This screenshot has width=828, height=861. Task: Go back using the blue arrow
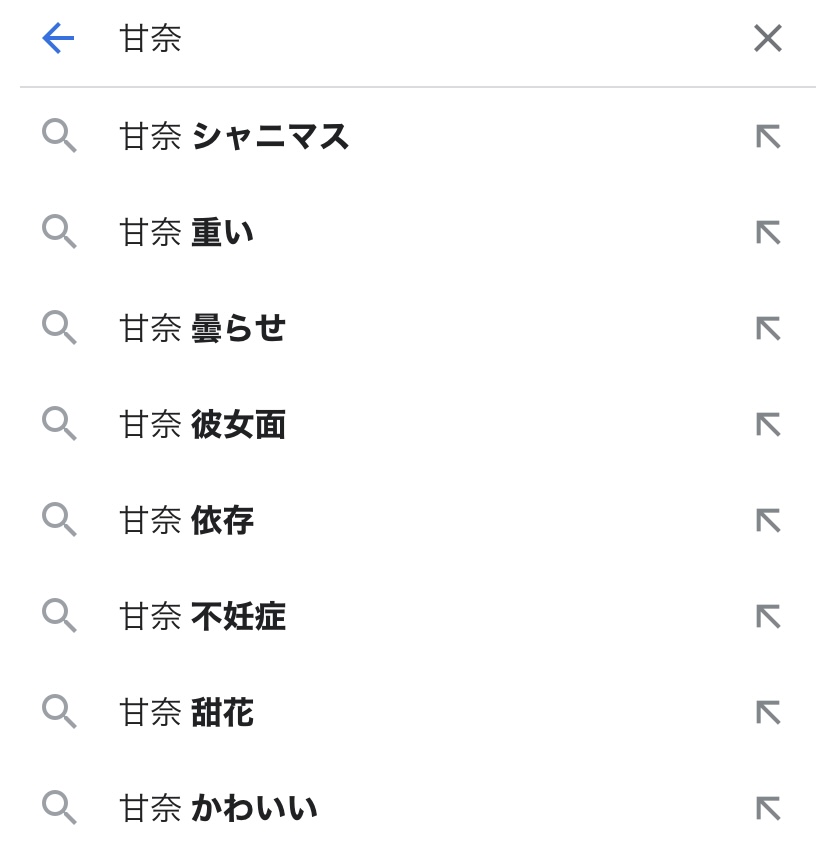(x=58, y=38)
